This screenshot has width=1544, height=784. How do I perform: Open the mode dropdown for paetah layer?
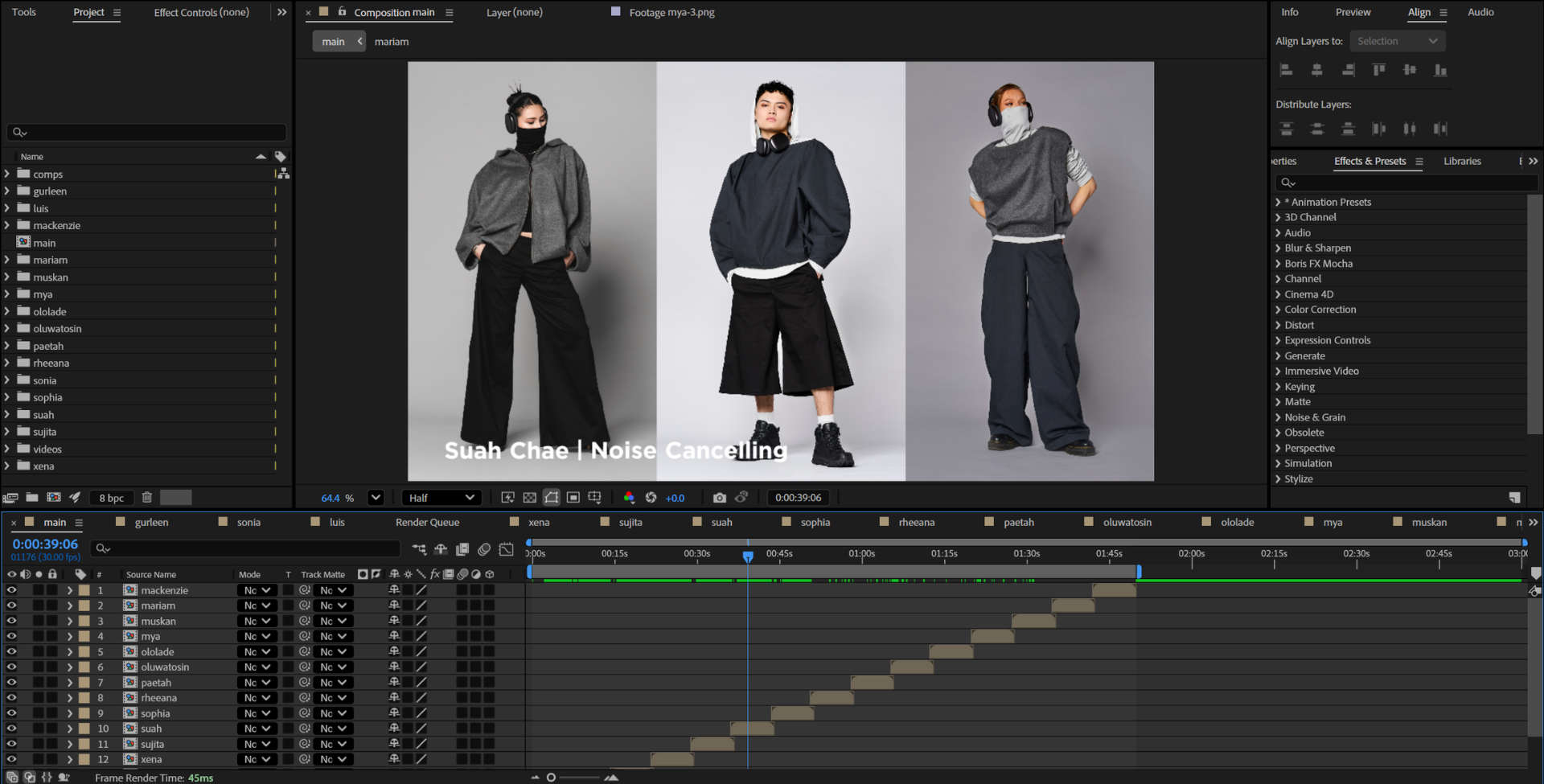point(257,683)
